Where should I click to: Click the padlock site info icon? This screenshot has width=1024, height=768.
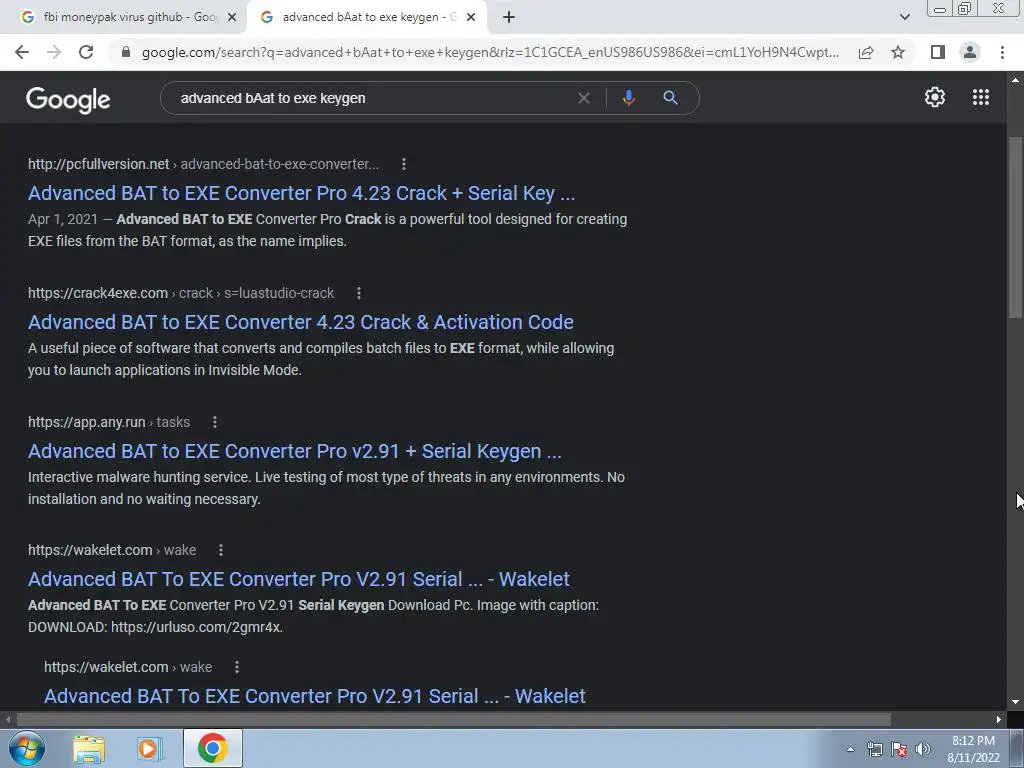click(126, 52)
